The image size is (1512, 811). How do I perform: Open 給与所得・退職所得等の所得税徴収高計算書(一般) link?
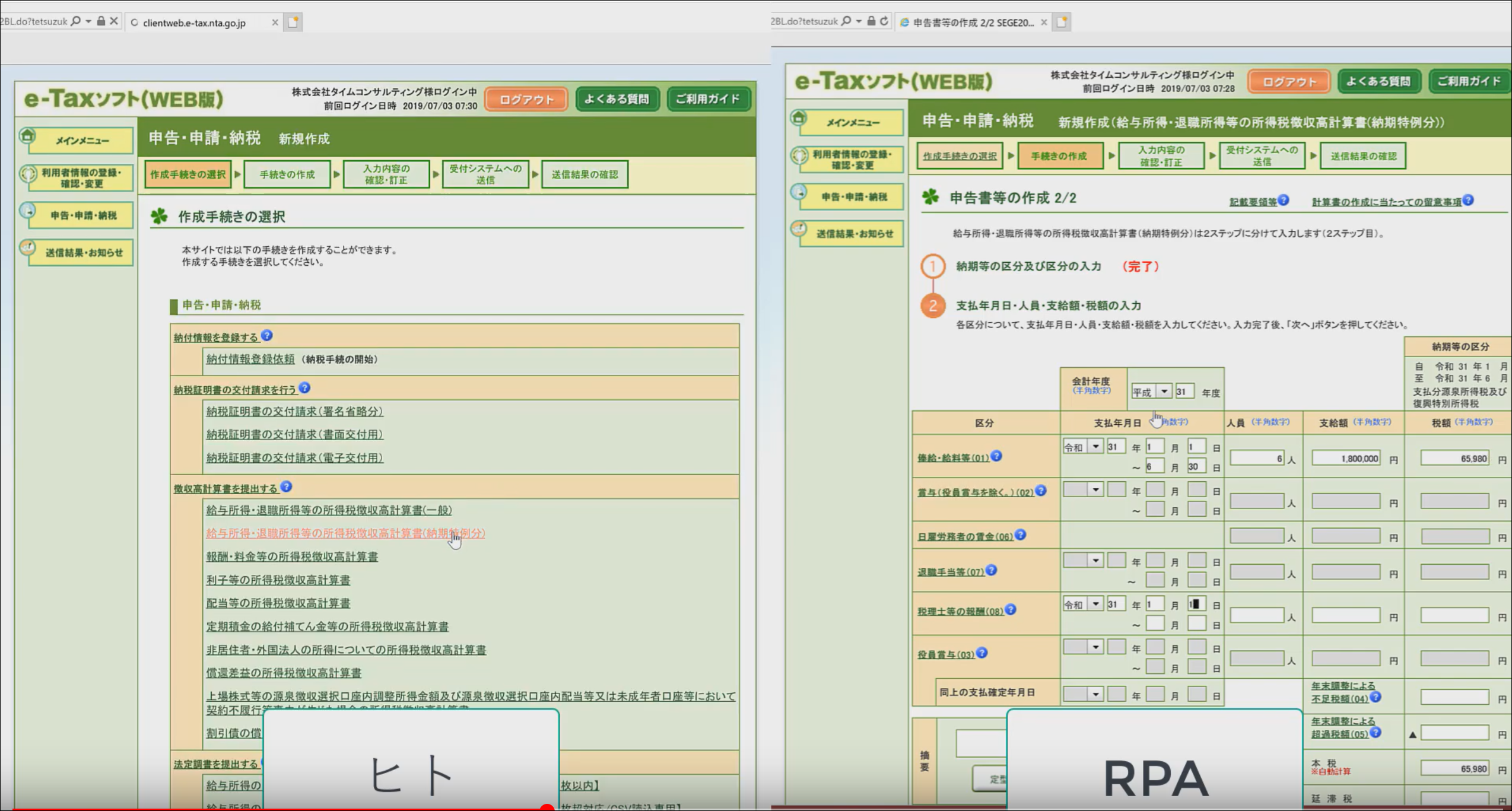[329, 510]
